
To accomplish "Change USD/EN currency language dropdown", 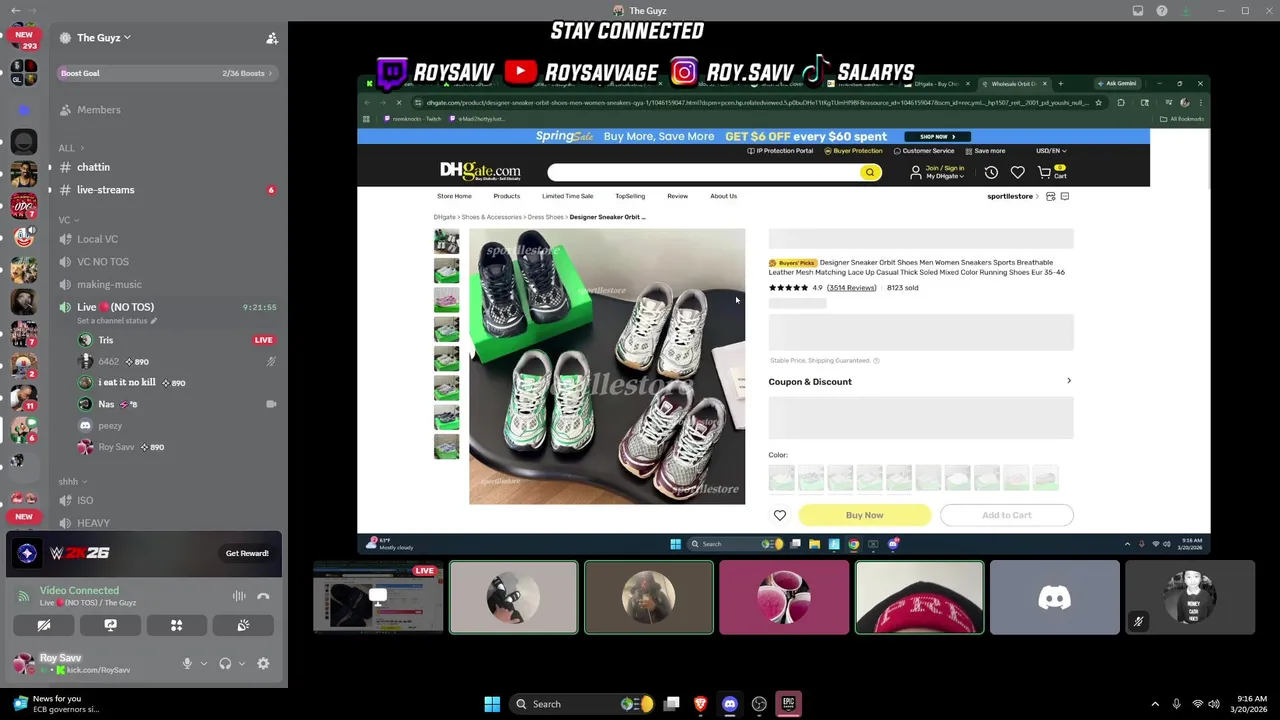I will tap(1051, 151).
